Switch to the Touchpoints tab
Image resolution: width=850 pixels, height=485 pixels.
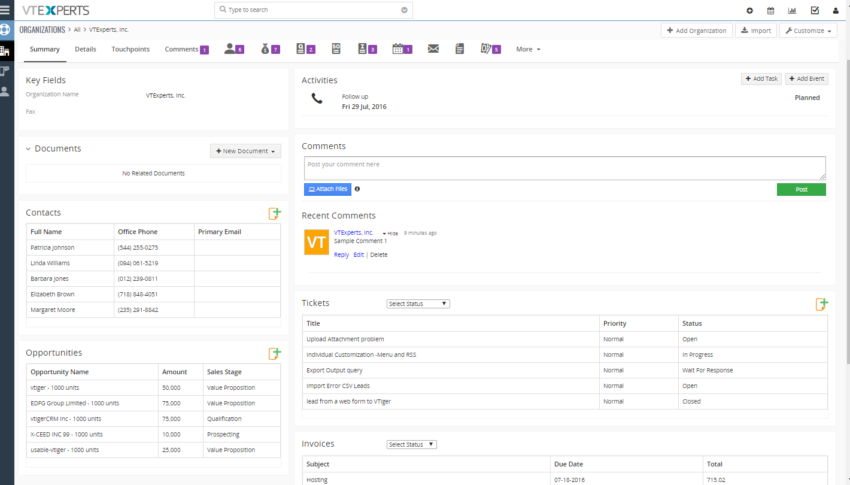(131, 49)
